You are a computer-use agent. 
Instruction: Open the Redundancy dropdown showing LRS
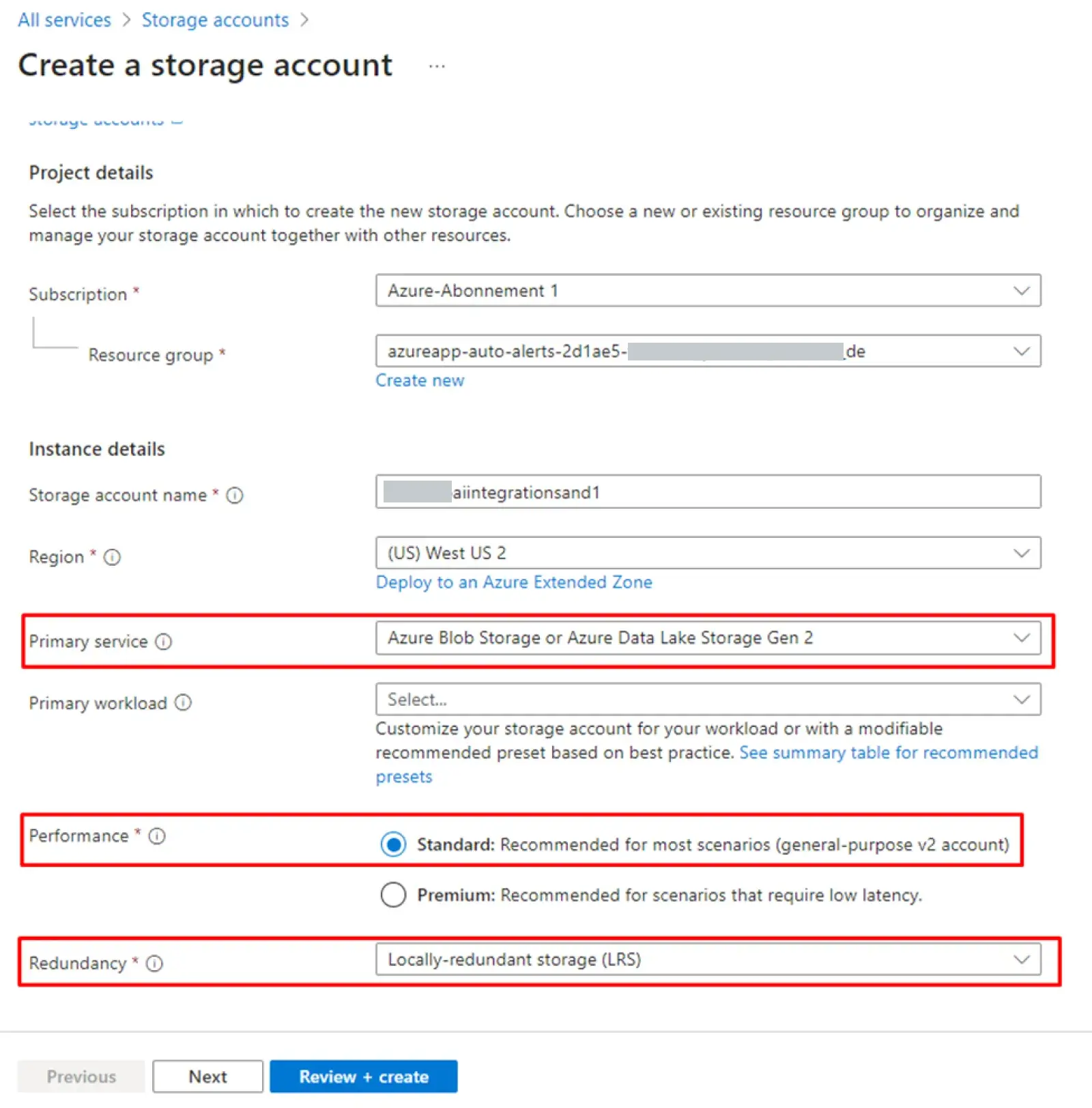coord(708,959)
